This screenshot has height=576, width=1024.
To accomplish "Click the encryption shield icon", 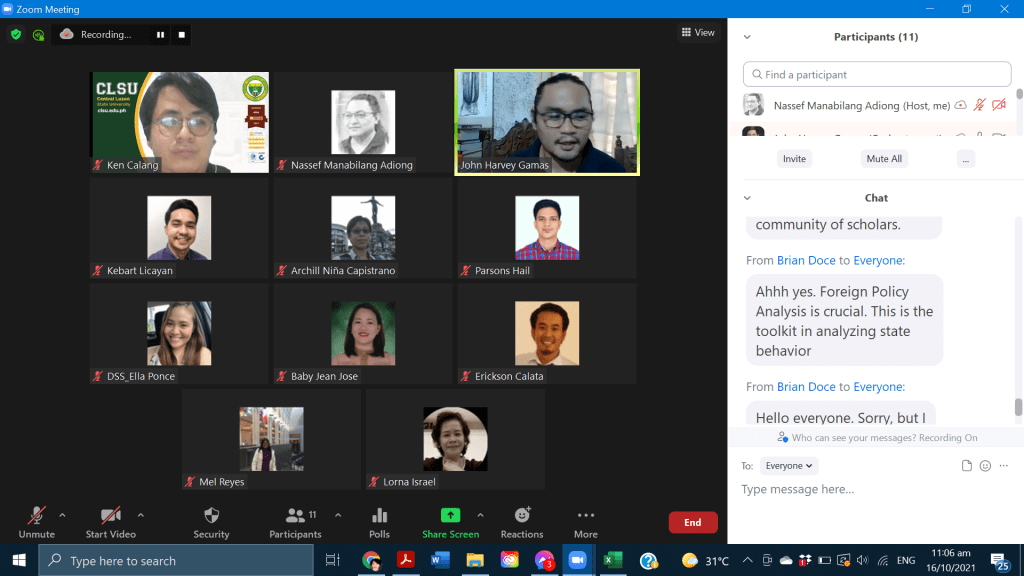I will coord(16,34).
